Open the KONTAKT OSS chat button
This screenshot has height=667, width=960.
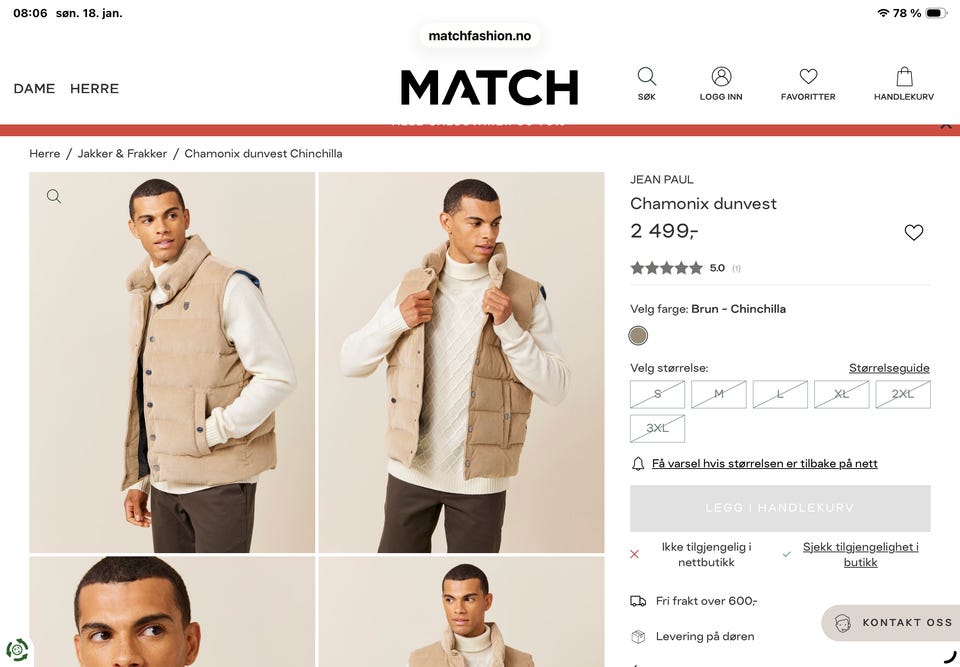tap(891, 623)
